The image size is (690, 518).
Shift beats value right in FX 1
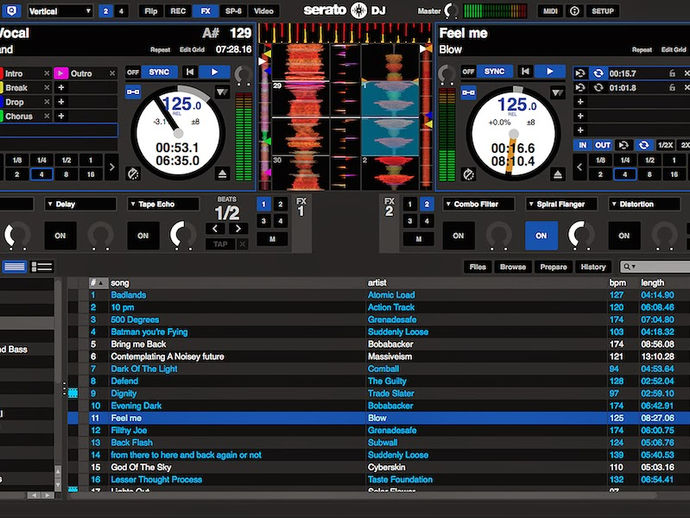[238, 228]
